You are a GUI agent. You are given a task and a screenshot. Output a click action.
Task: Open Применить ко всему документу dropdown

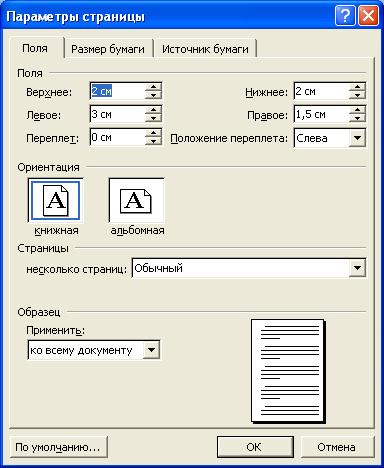[x=151, y=350]
